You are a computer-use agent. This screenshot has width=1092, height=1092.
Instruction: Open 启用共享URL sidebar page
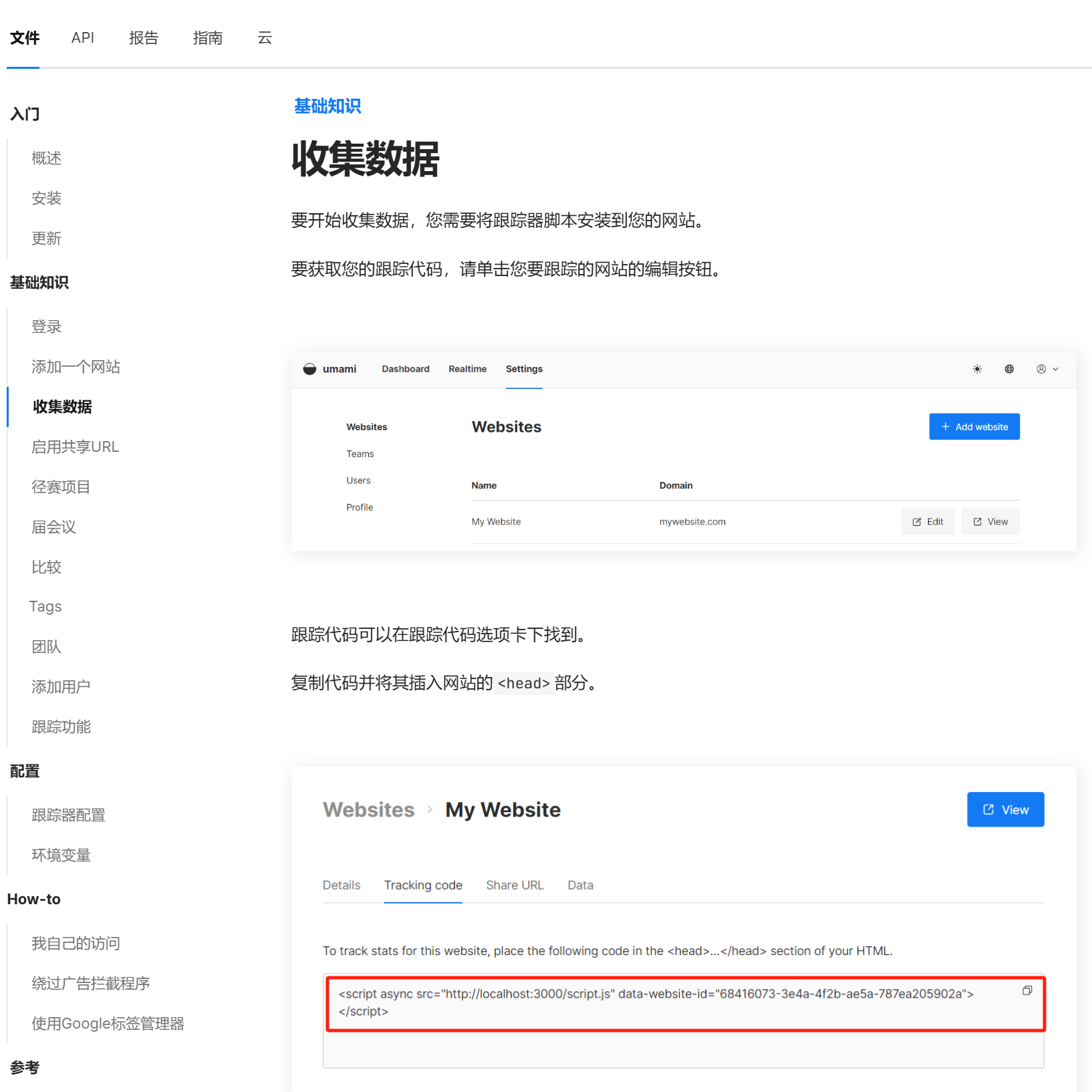pyautogui.click(x=75, y=446)
